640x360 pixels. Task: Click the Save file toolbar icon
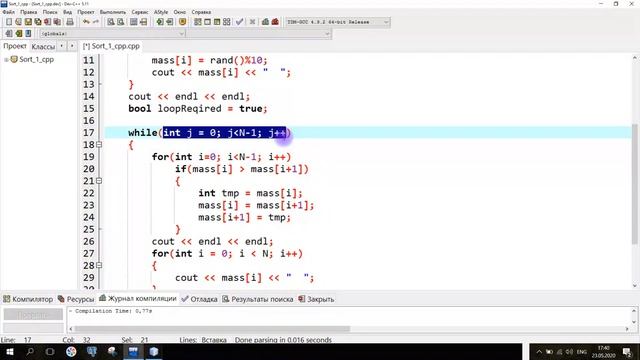(28, 22)
